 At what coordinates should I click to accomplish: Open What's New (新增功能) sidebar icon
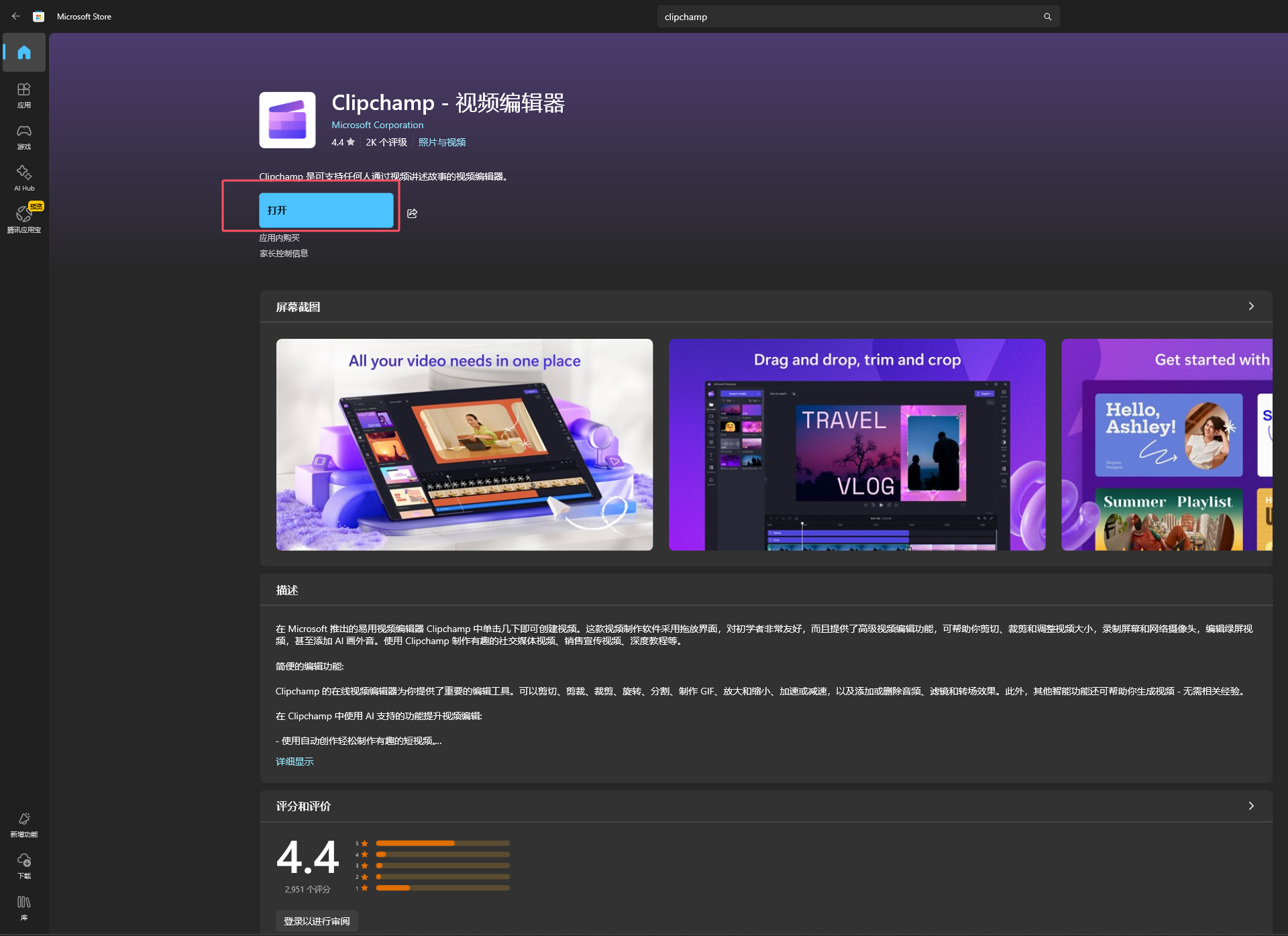coord(24,824)
